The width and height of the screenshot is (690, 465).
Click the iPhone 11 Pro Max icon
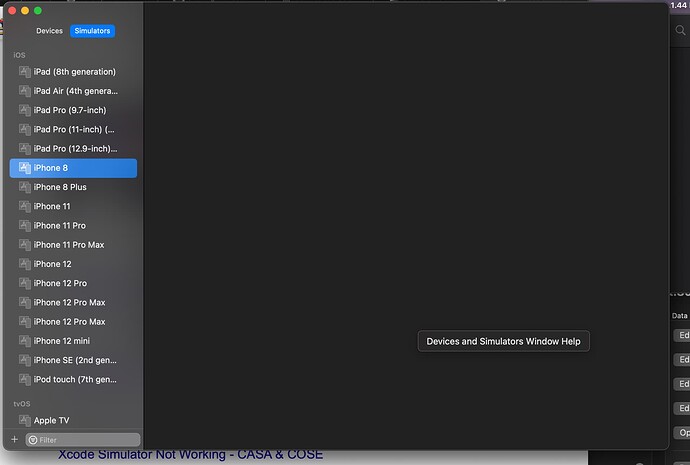pyautogui.click(x=25, y=245)
